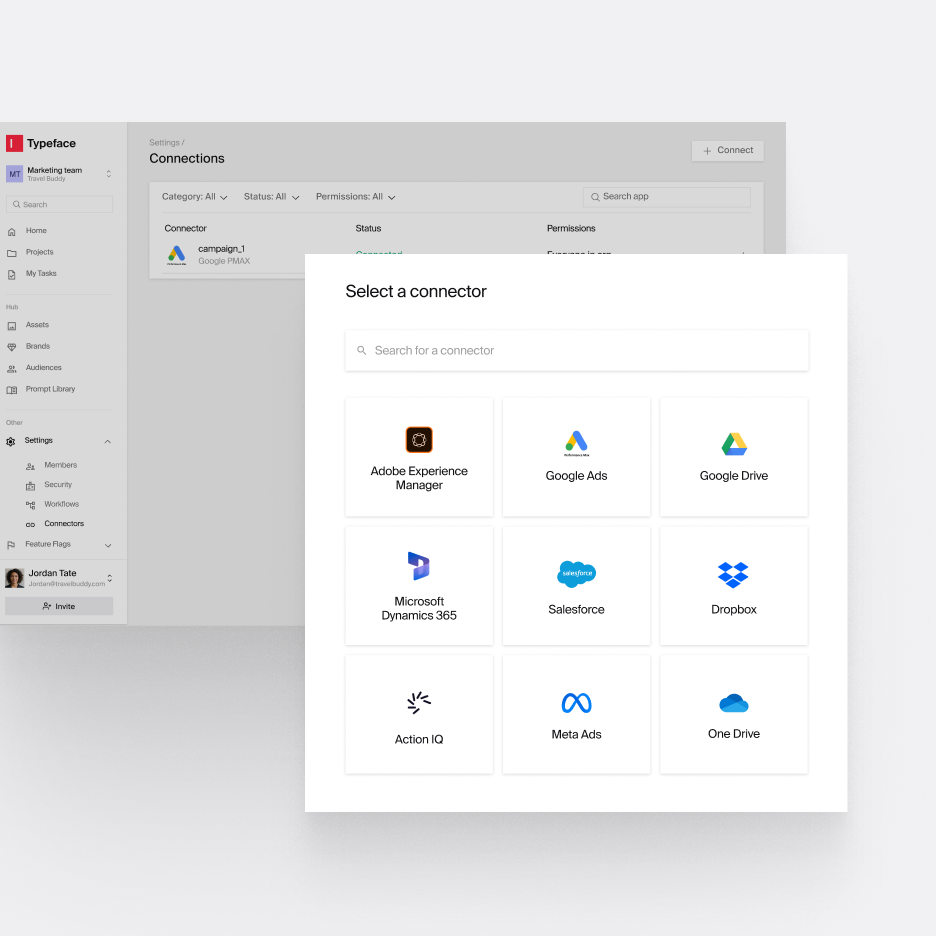The image size is (936, 936).
Task: Select the Microsoft Dynamics 365 logo
Action: click(418, 566)
